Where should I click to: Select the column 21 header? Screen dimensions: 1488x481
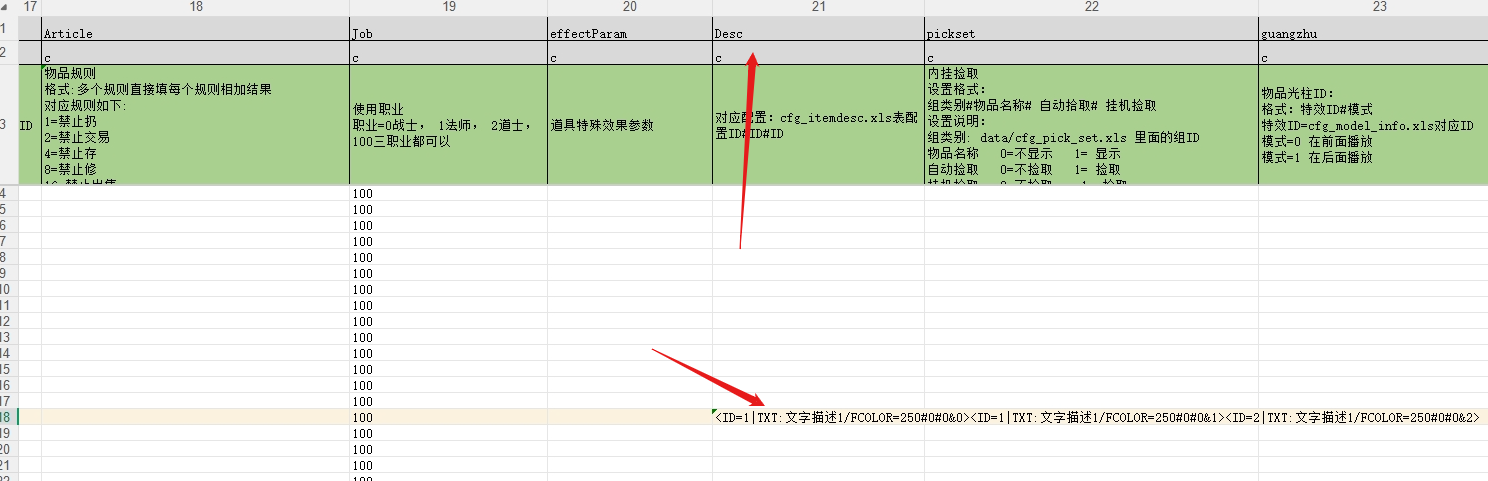tap(818, 7)
